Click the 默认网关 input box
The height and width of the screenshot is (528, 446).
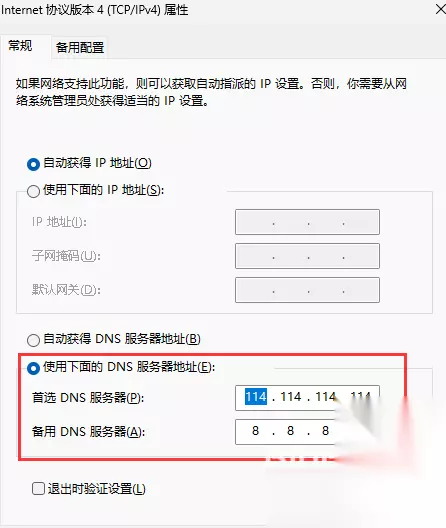click(x=307, y=290)
